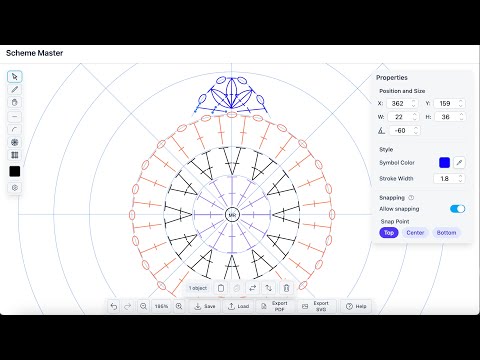480x360 pixels.
Task: Select the straight line tool
Action: click(x=15, y=116)
